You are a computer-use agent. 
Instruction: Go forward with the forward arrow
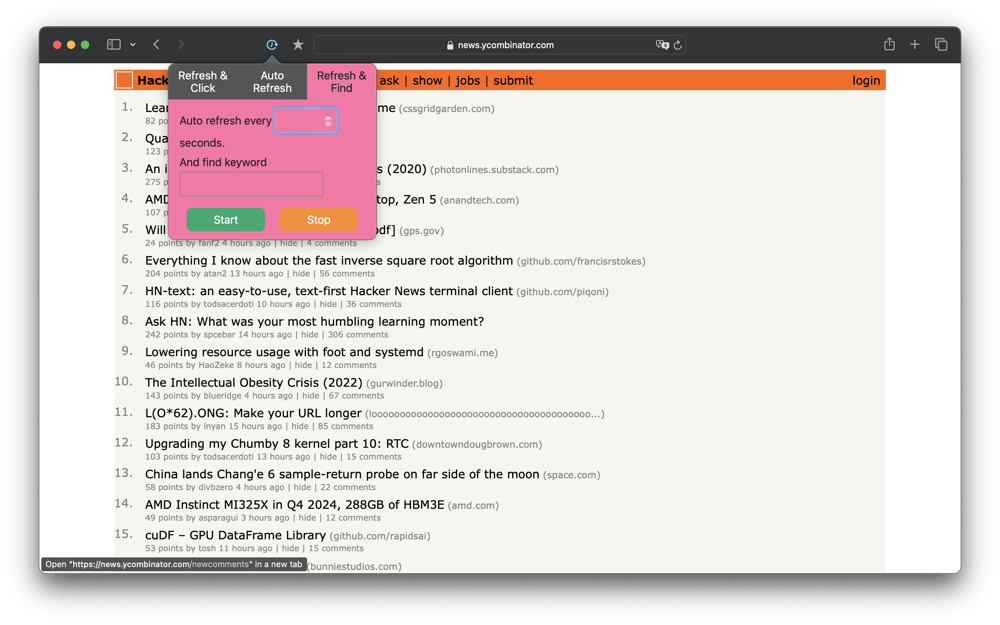tap(181, 45)
